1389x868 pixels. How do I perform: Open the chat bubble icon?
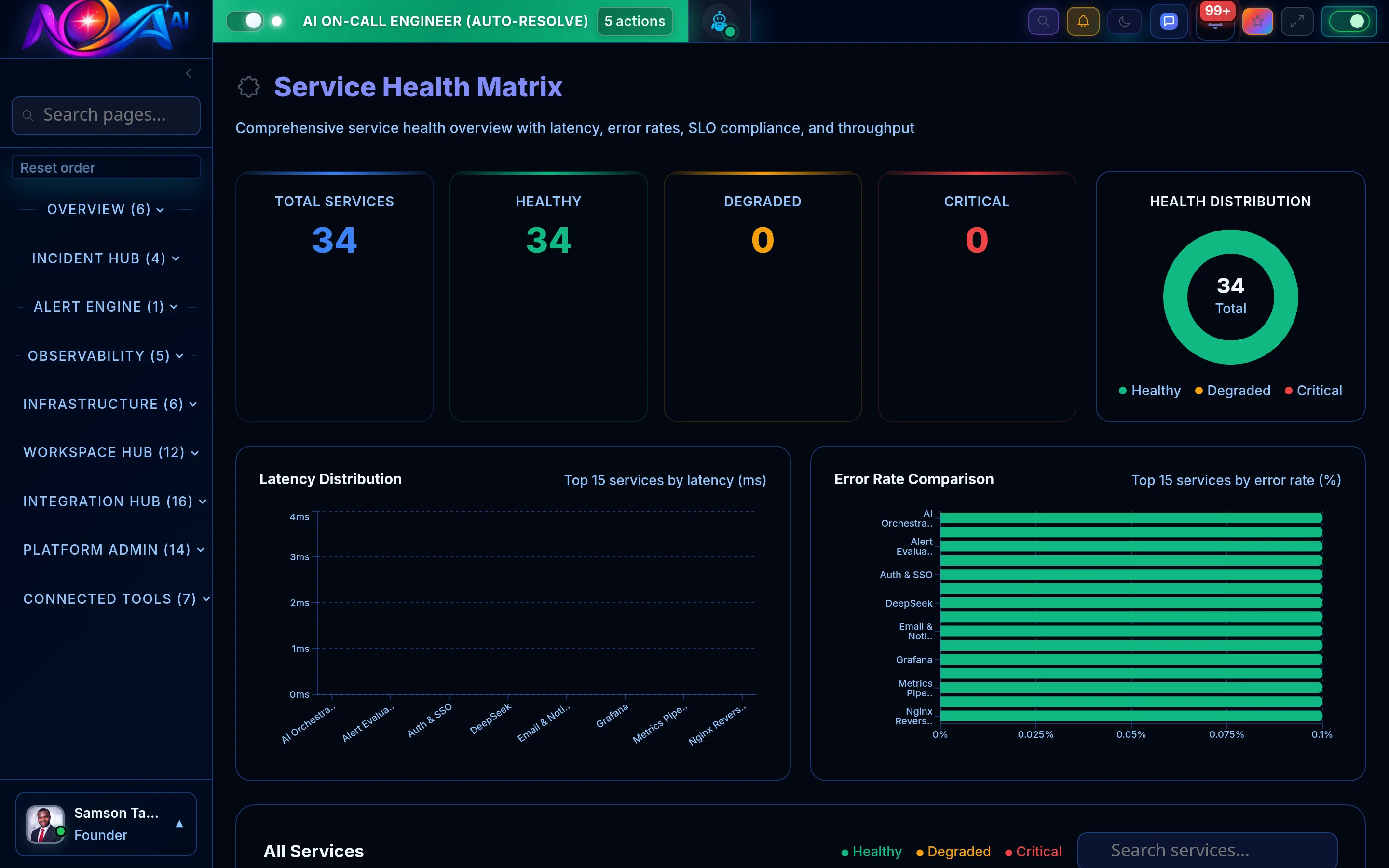(x=1168, y=21)
